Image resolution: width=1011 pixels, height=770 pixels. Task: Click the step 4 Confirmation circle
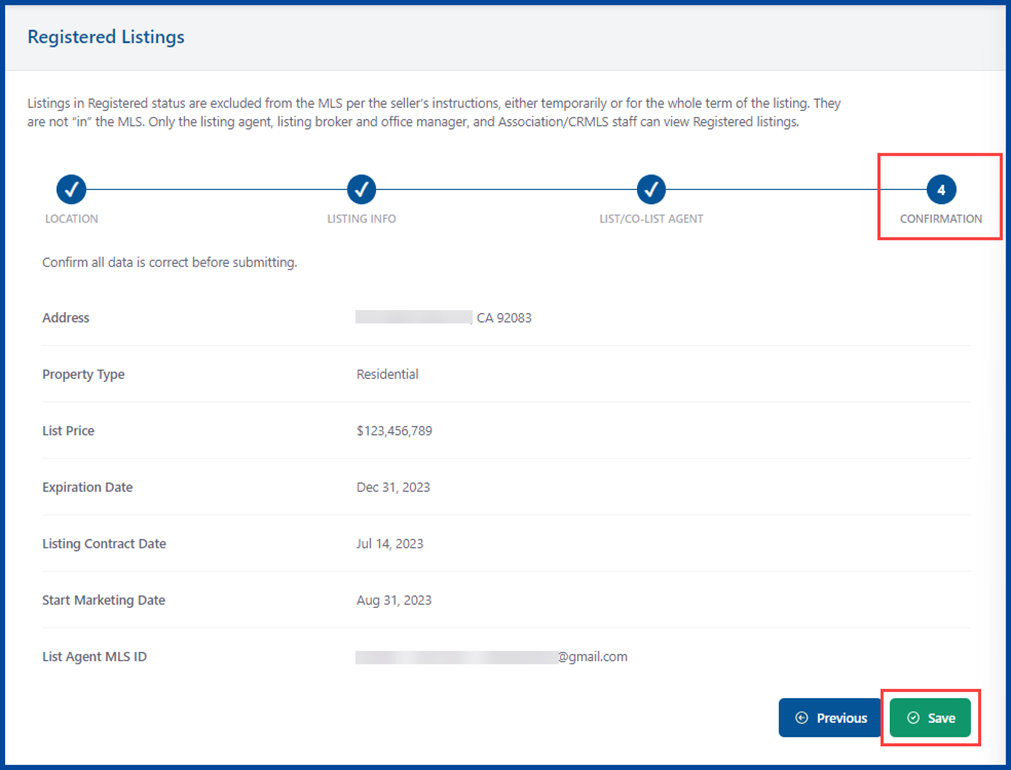941,189
